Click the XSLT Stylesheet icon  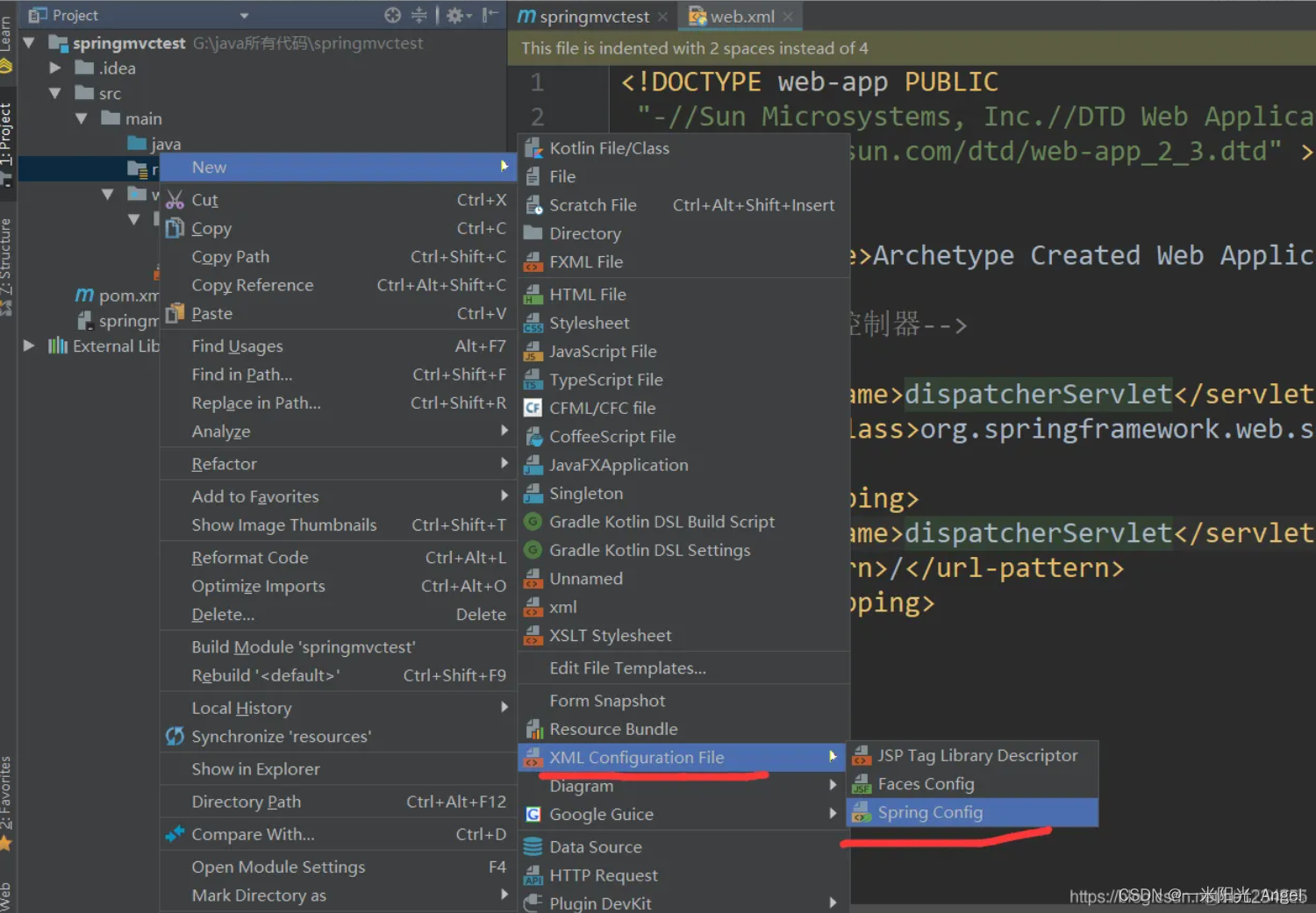(x=533, y=636)
